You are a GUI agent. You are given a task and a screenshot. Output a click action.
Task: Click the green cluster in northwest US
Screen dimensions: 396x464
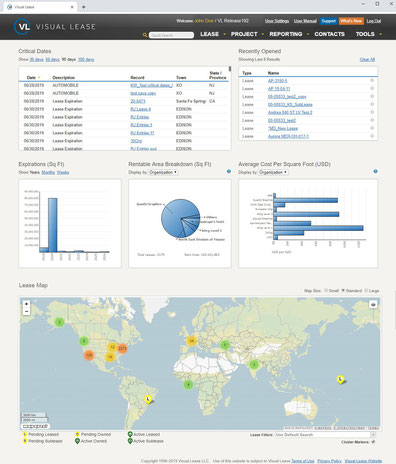pos(84,341)
